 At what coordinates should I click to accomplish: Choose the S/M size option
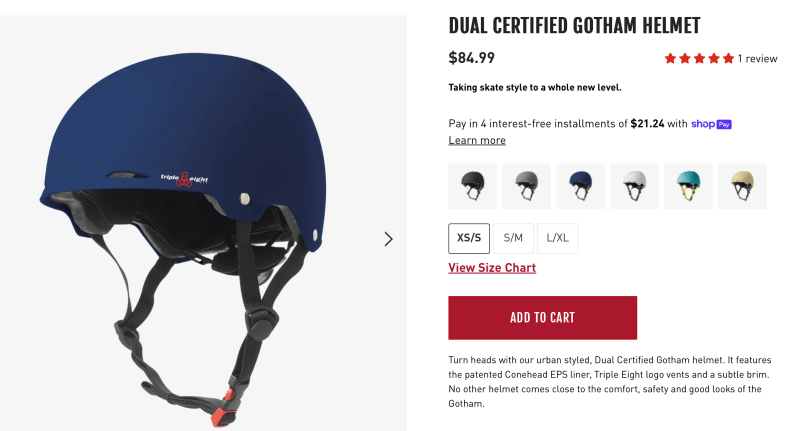(x=513, y=238)
